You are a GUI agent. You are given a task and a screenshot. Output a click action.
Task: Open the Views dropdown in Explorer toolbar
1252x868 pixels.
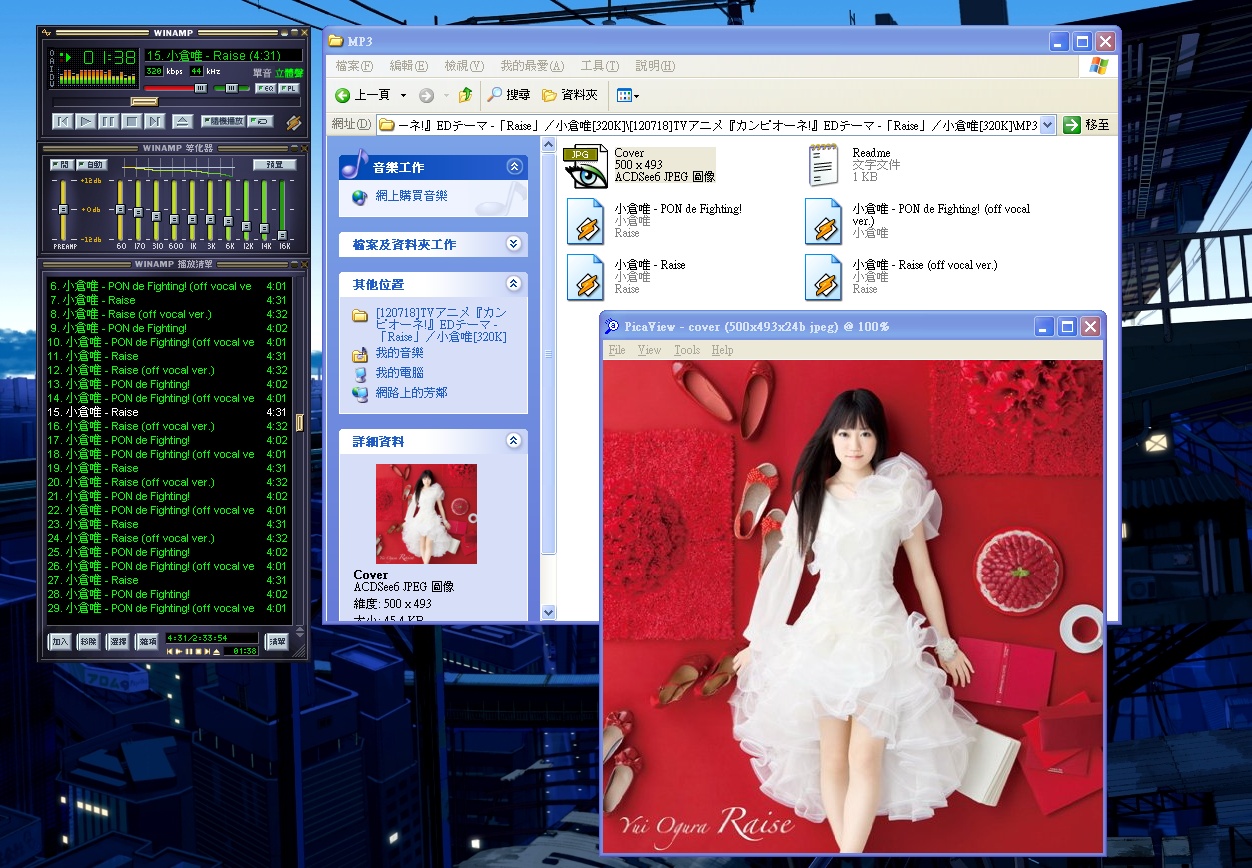point(628,95)
